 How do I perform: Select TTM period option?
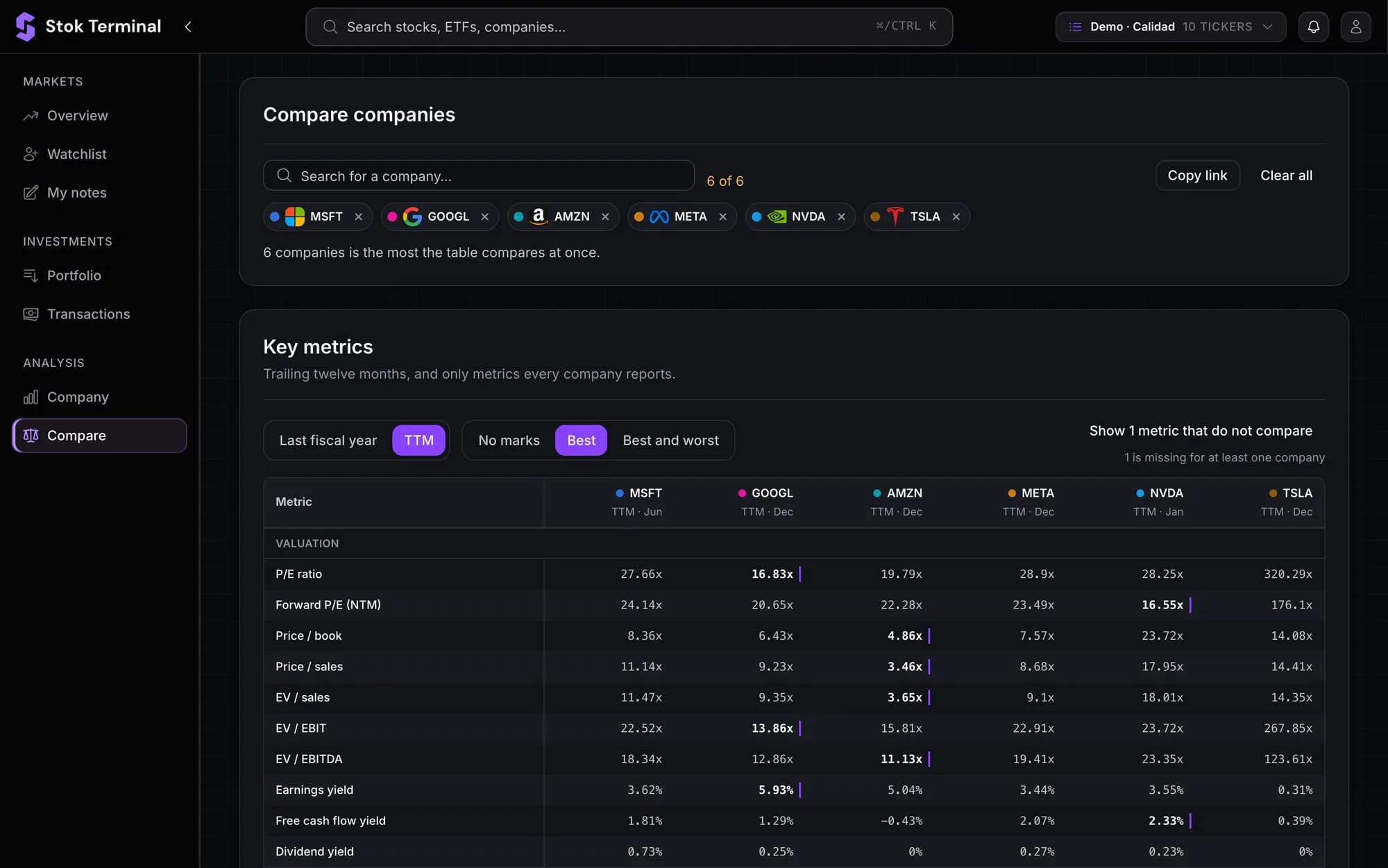tap(419, 441)
